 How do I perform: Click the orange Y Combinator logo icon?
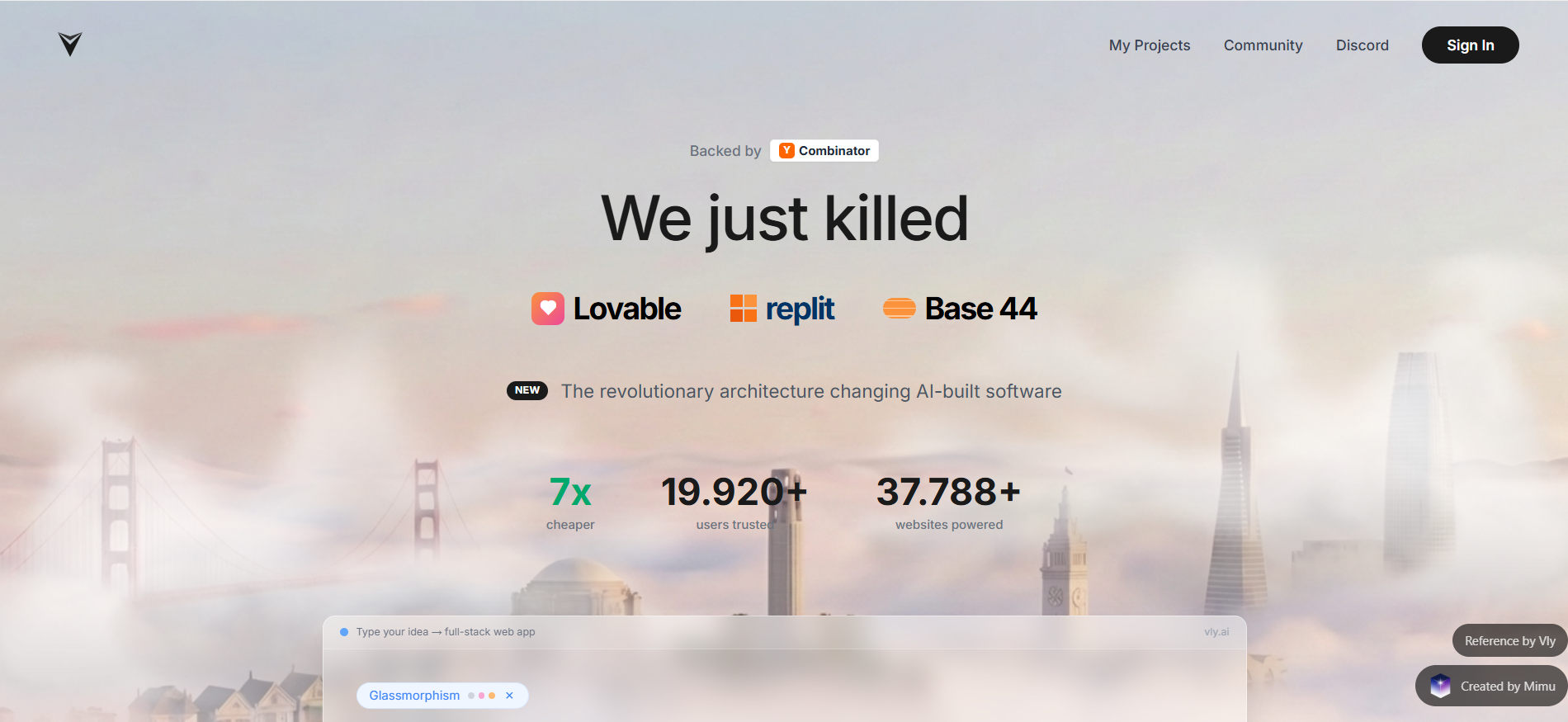[786, 151]
